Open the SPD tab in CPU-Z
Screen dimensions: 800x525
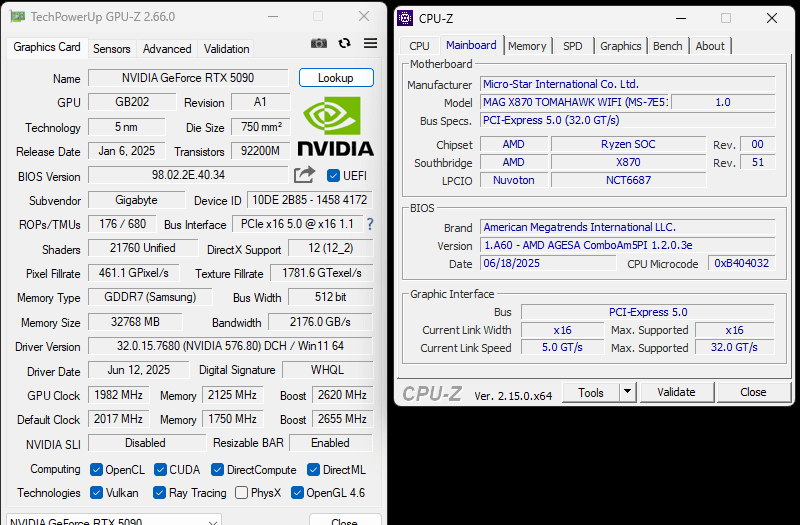[572, 46]
